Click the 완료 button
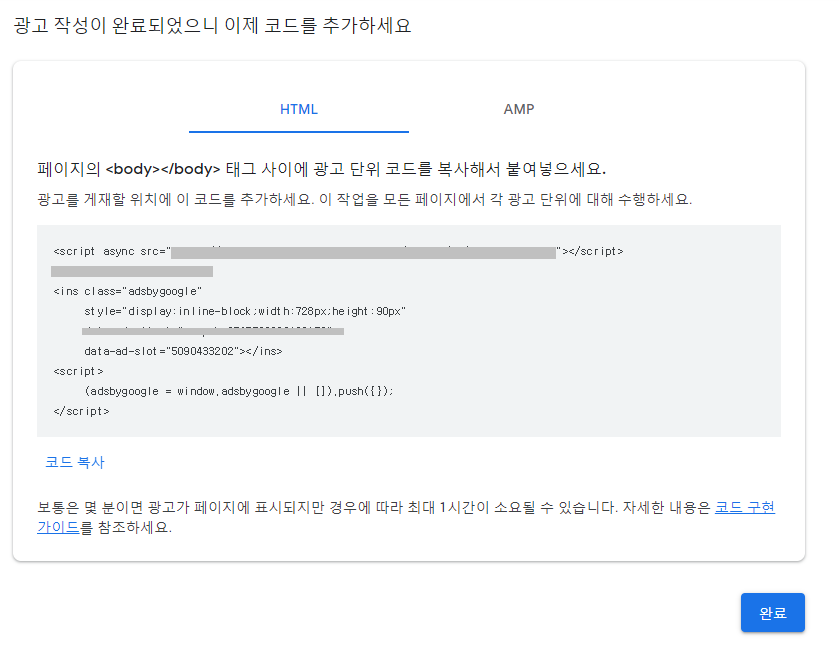The width and height of the screenshot is (839, 668). [x=773, y=613]
